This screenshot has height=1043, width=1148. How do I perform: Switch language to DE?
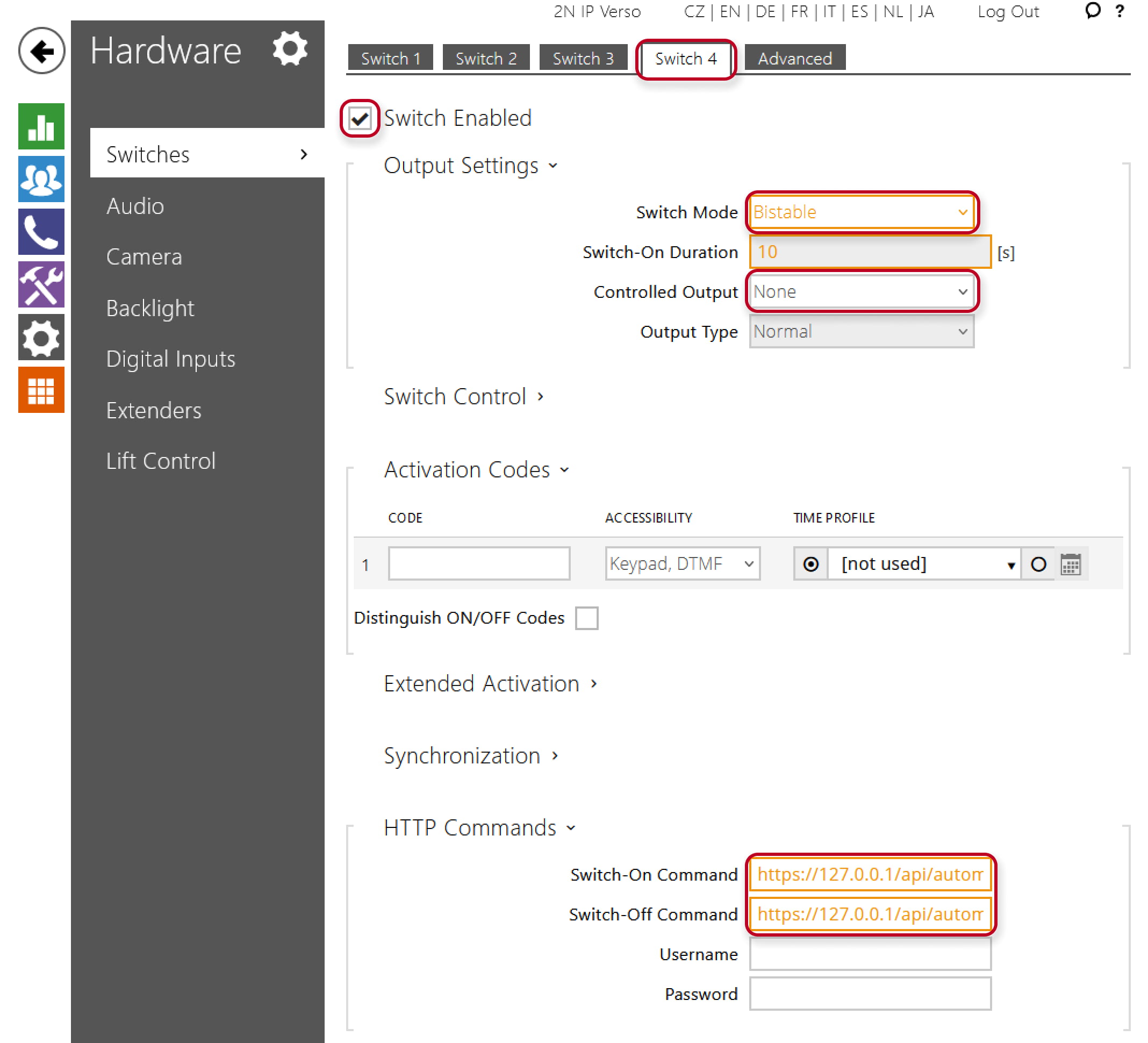[765, 11]
